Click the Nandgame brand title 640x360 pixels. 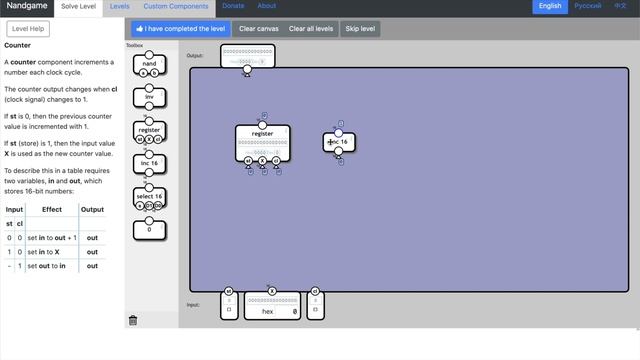[x=27, y=6]
